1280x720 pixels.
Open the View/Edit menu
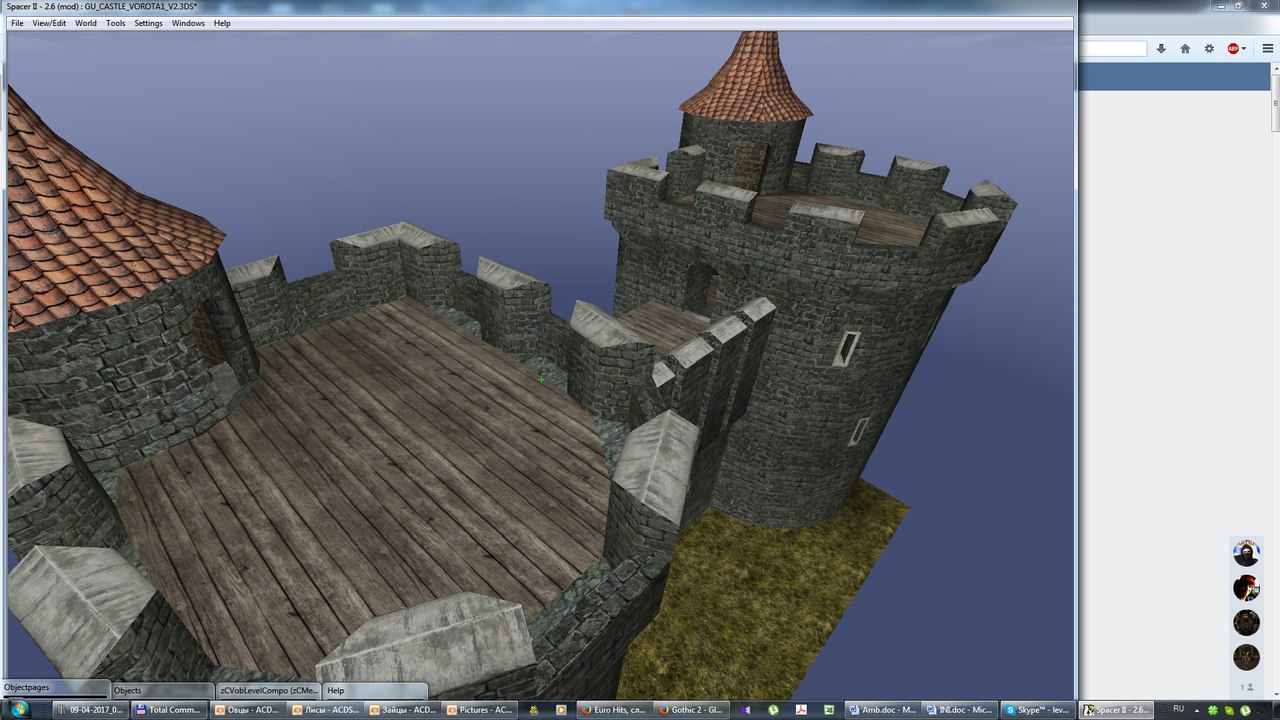pyautogui.click(x=49, y=23)
